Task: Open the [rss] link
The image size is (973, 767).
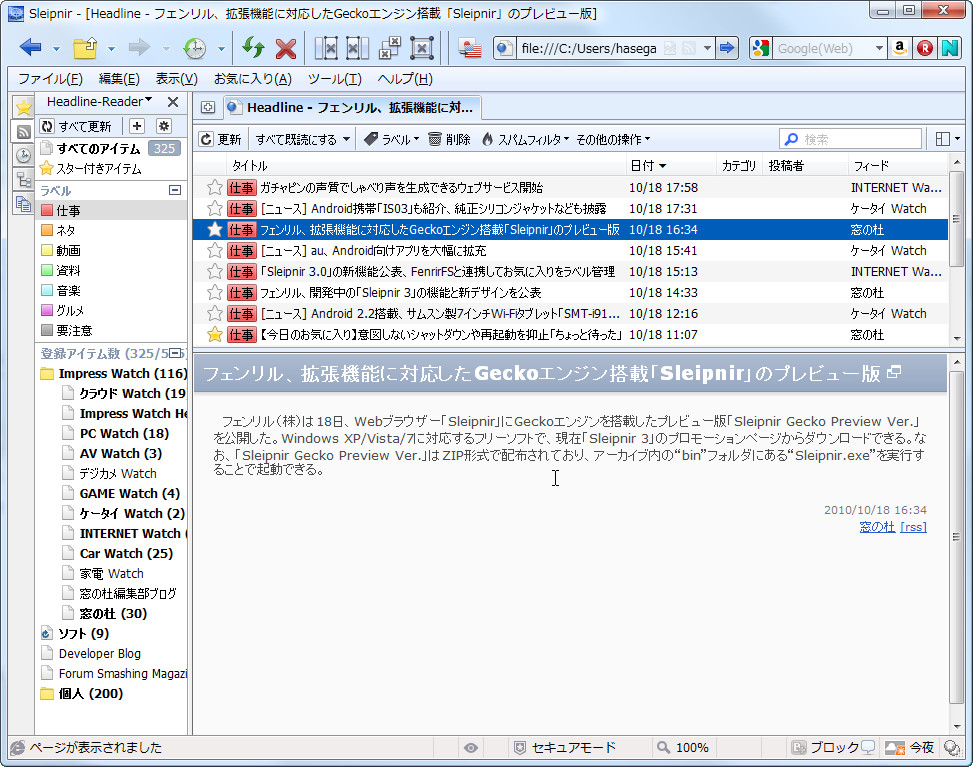Action: tap(913, 527)
